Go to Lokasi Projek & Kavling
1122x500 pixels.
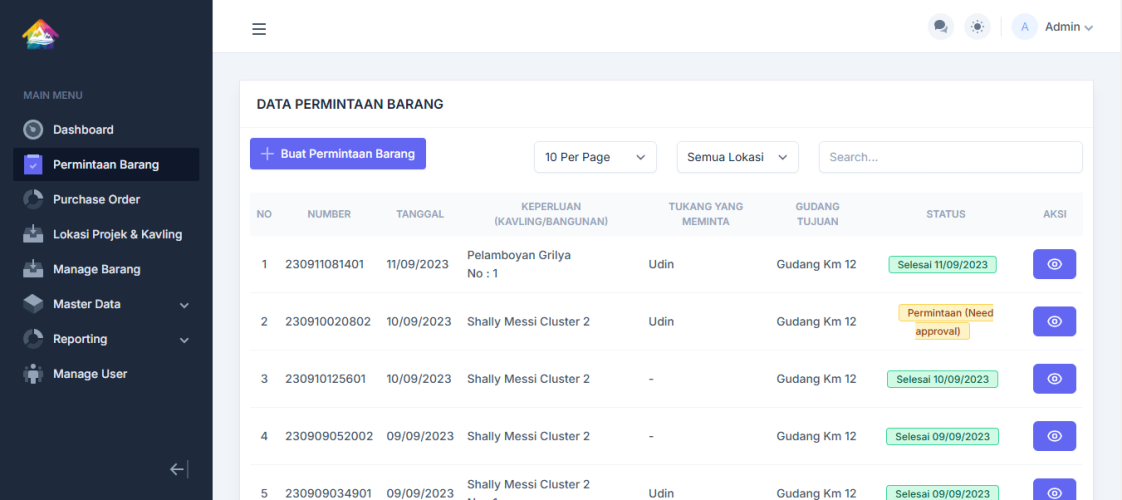[x=117, y=234]
